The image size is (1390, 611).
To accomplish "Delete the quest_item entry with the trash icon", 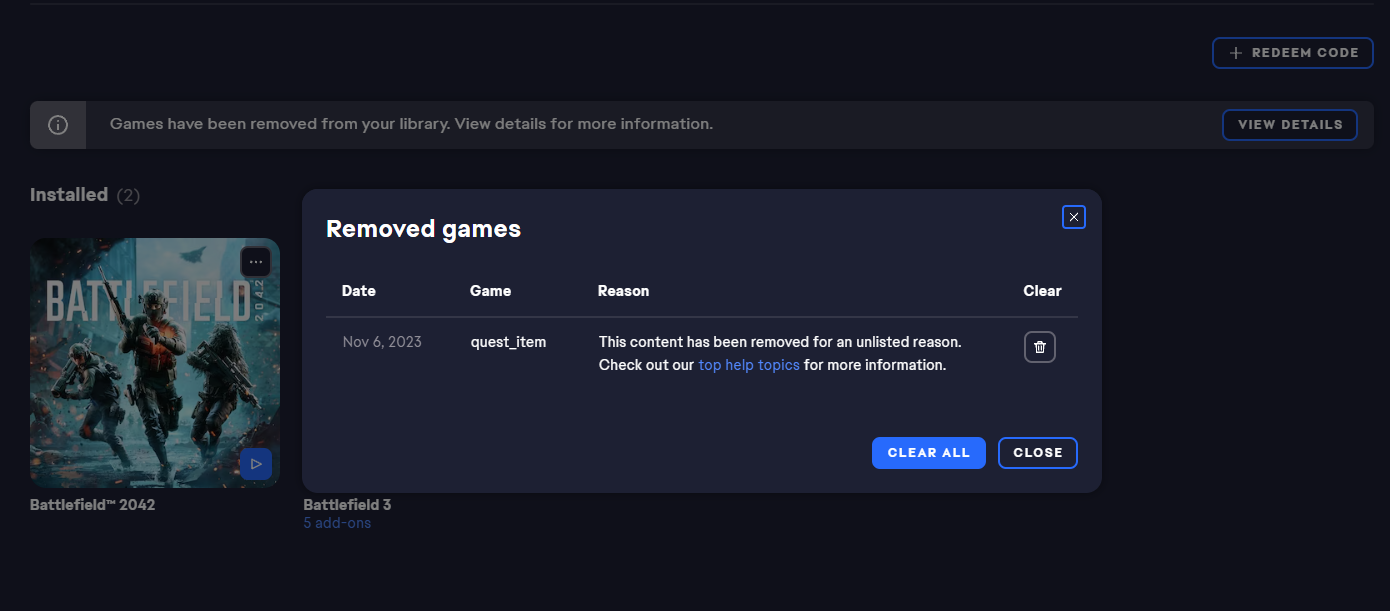I will 1039,346.
